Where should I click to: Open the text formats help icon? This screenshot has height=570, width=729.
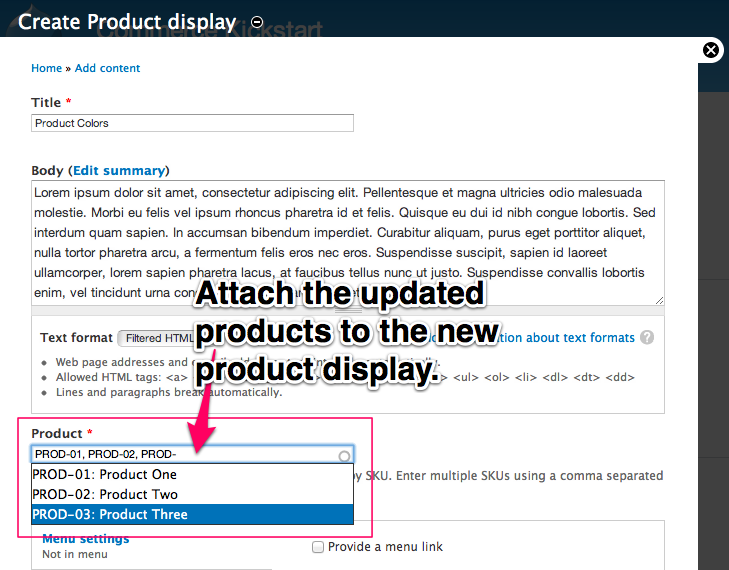point(647,337)
